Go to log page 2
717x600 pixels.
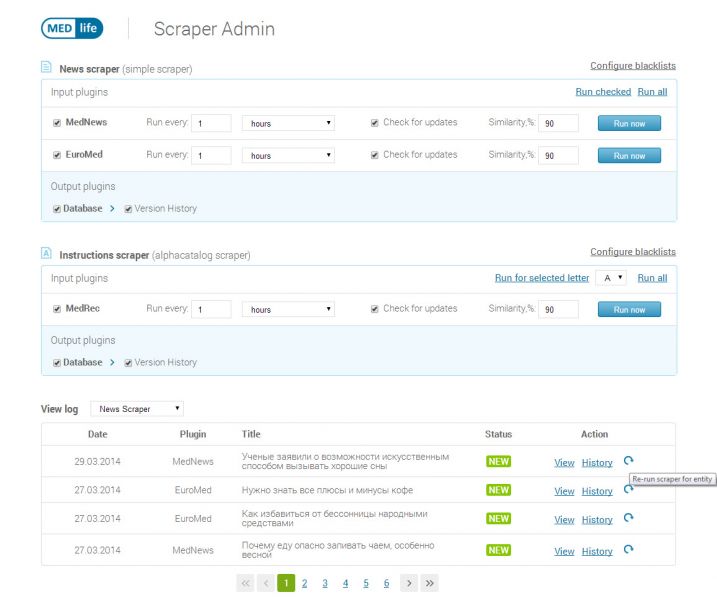coord(305,583)
